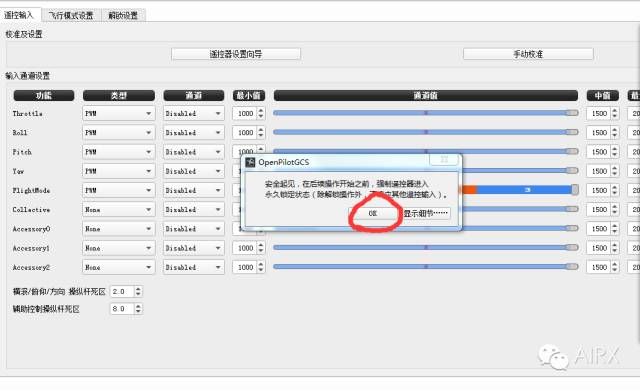Click the stepper arrows beside deadband 2.0

138,291
